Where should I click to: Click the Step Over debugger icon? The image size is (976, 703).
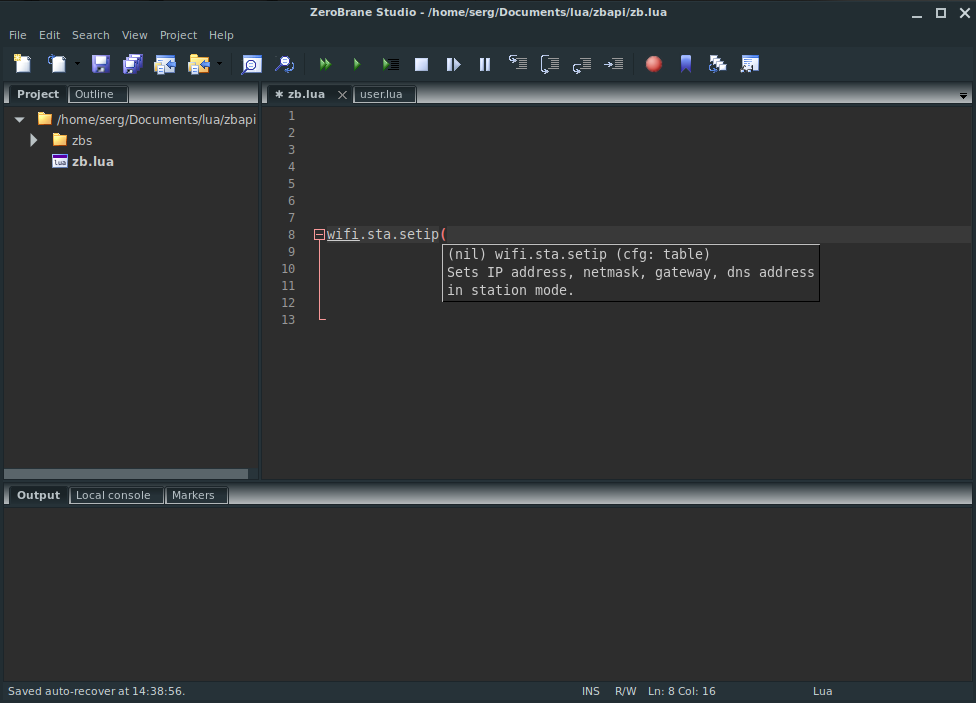(x=550, y=64)
